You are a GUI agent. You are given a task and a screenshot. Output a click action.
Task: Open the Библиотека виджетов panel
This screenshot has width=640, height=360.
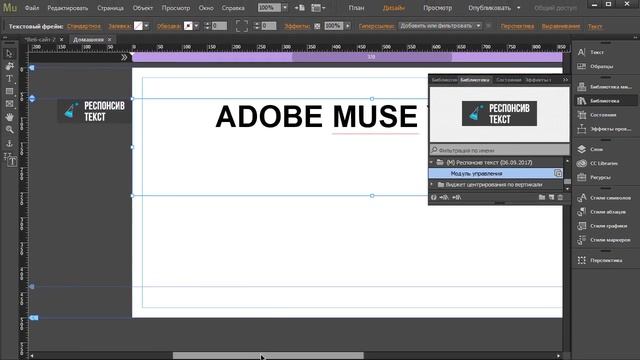pos(605,87)
